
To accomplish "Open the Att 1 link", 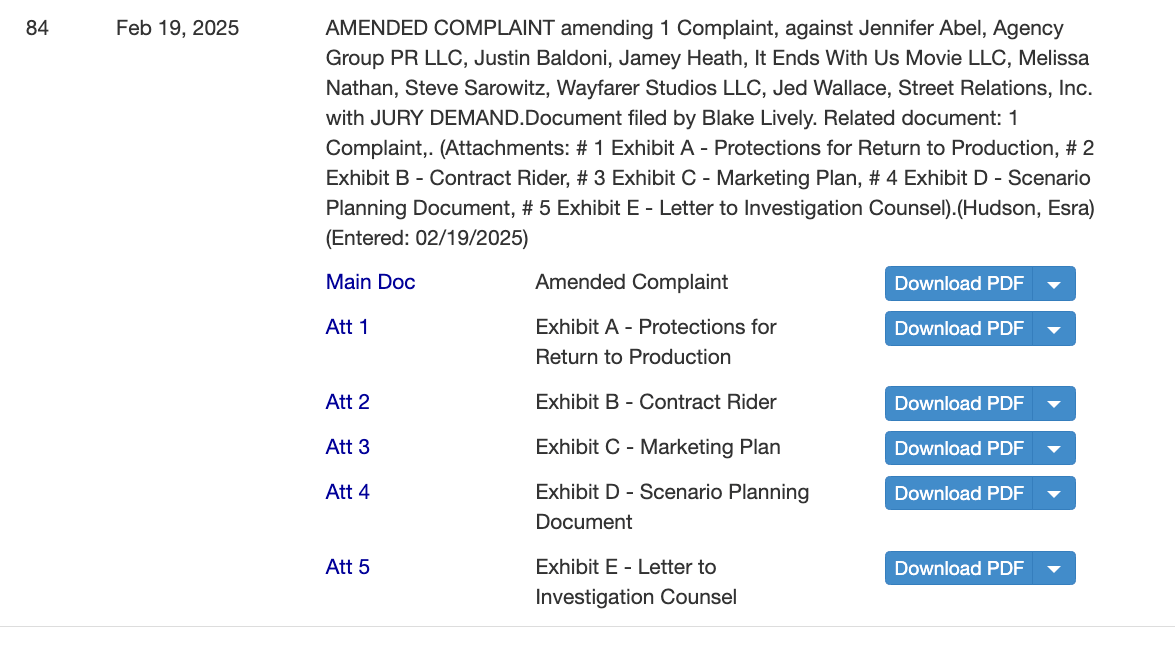I will click(347, 327).
